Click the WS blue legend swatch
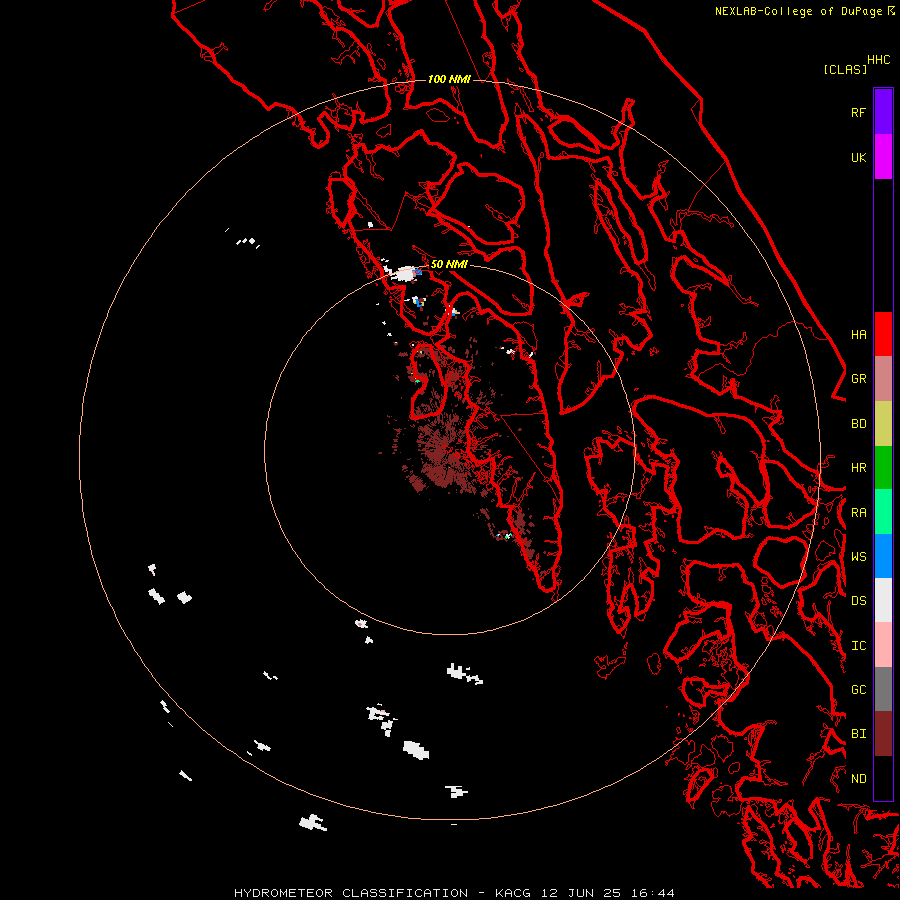 (x=883, y=556)
